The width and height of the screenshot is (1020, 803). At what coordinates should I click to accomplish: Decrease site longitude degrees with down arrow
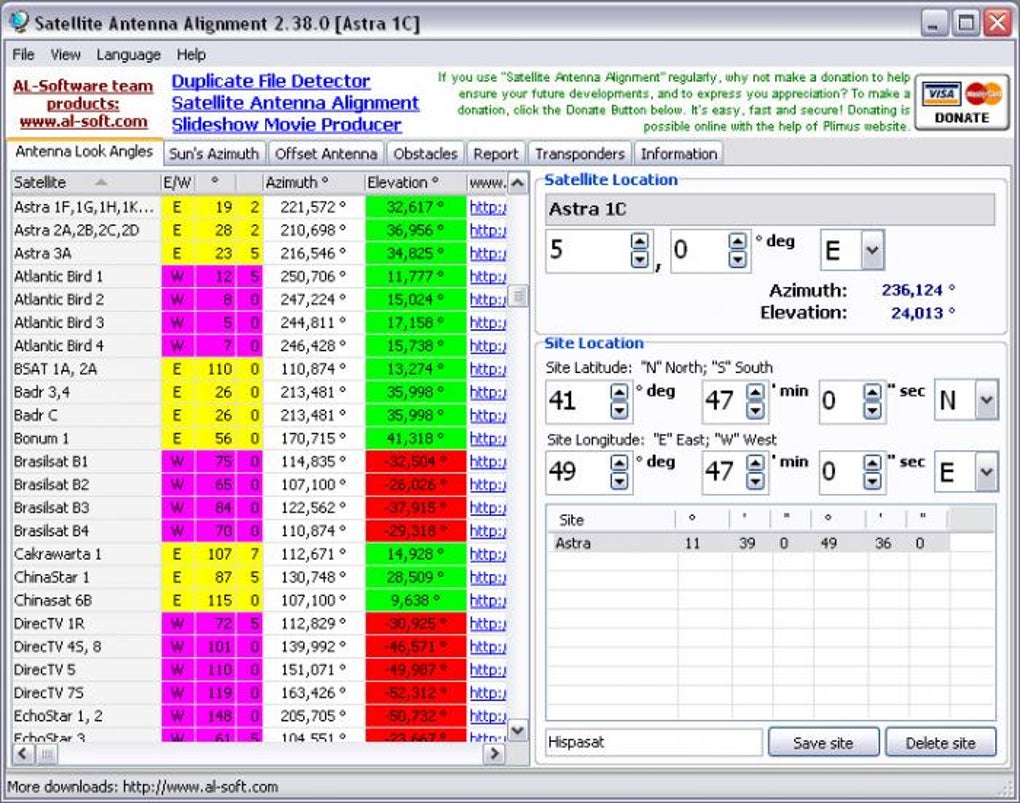click(x=619, y=481)
